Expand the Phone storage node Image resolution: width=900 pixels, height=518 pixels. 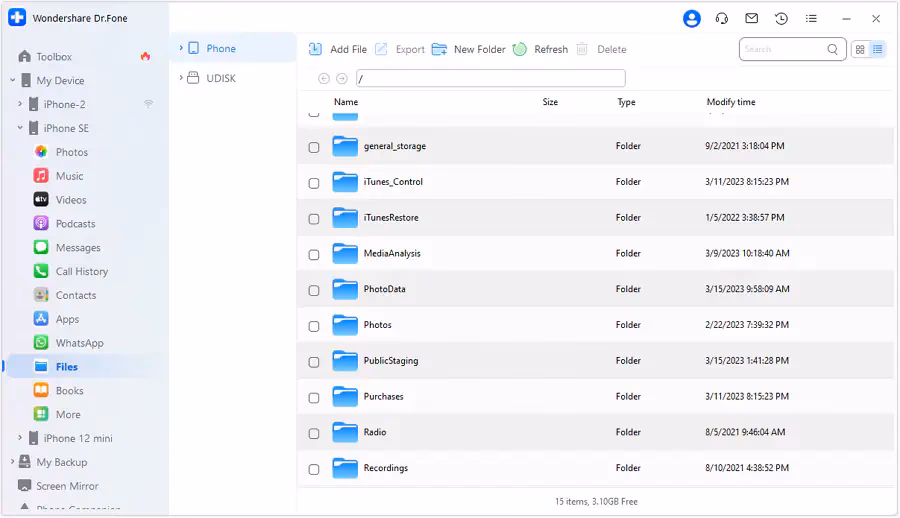pos(181,48)
